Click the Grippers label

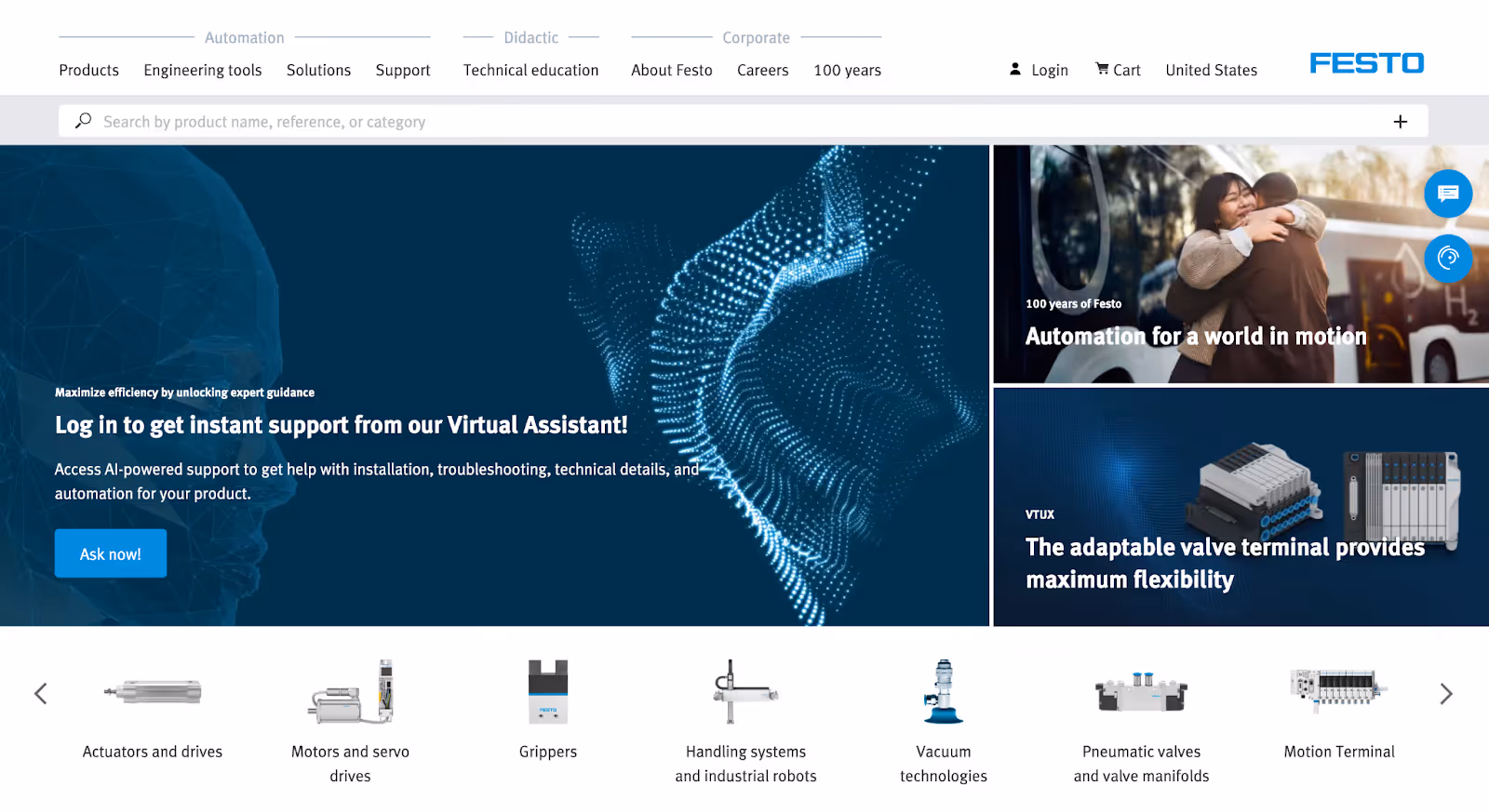(548, 752)
